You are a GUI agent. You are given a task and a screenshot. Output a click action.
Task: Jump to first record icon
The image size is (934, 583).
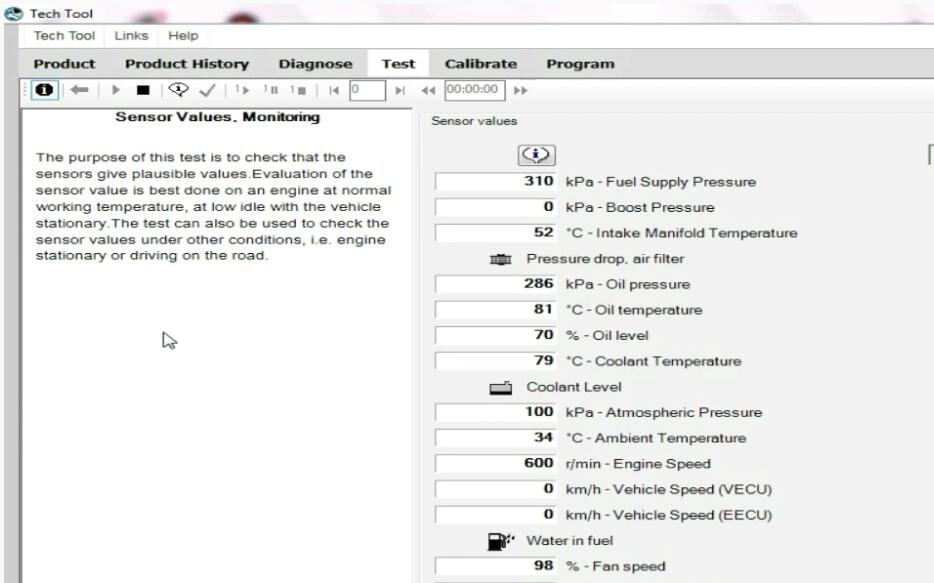point(334,91)
